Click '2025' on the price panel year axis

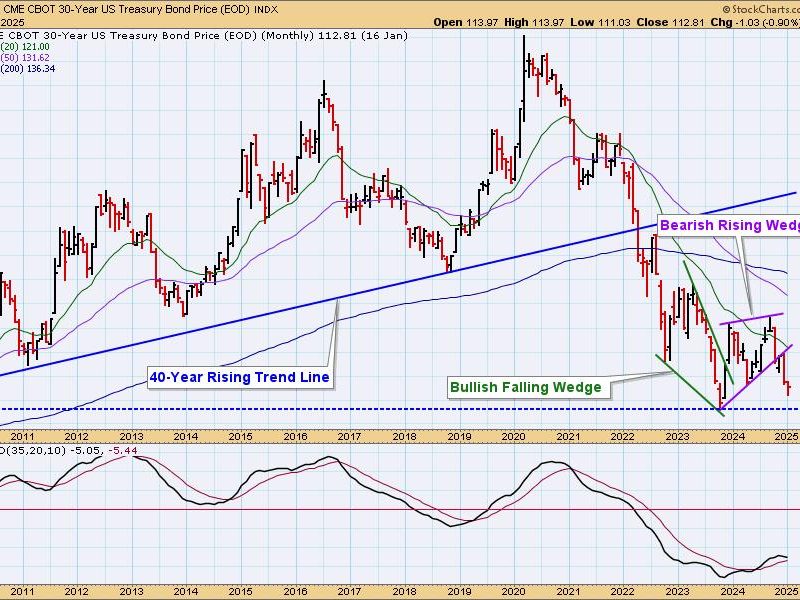[x=786, y=437]
